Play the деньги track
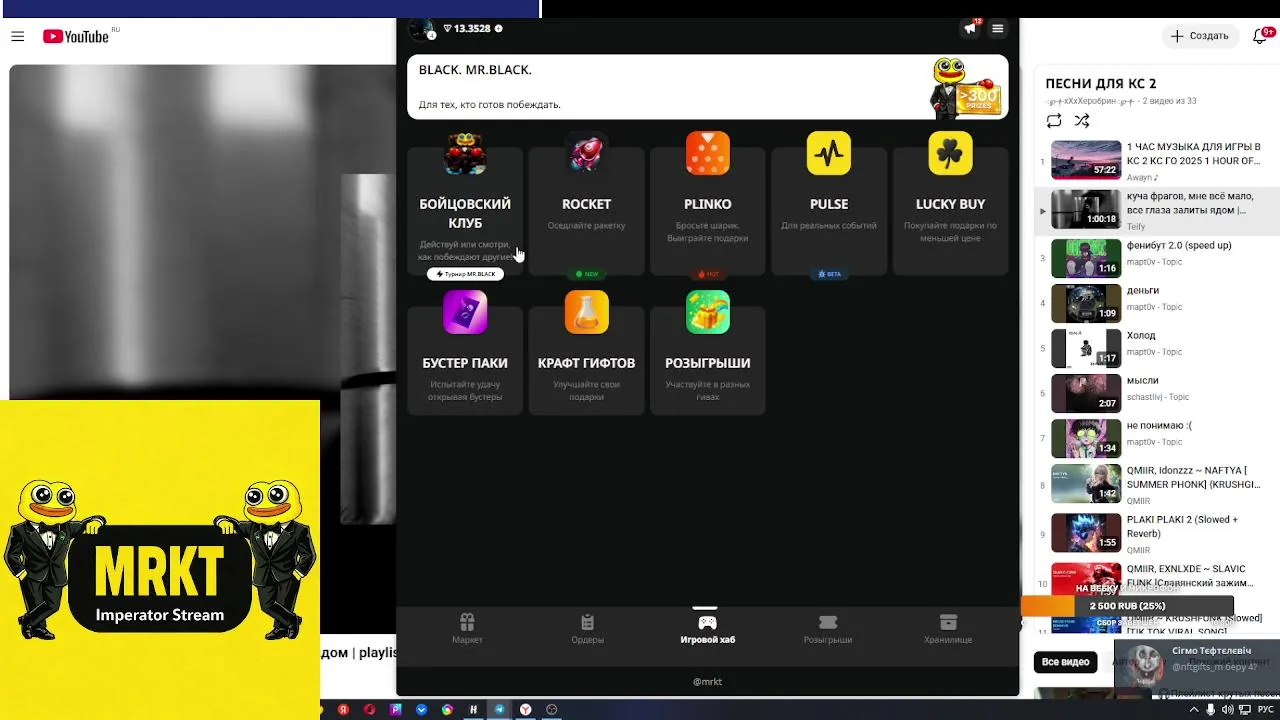This screenshot has height=720, width=1280. [x=1157, y=302]
